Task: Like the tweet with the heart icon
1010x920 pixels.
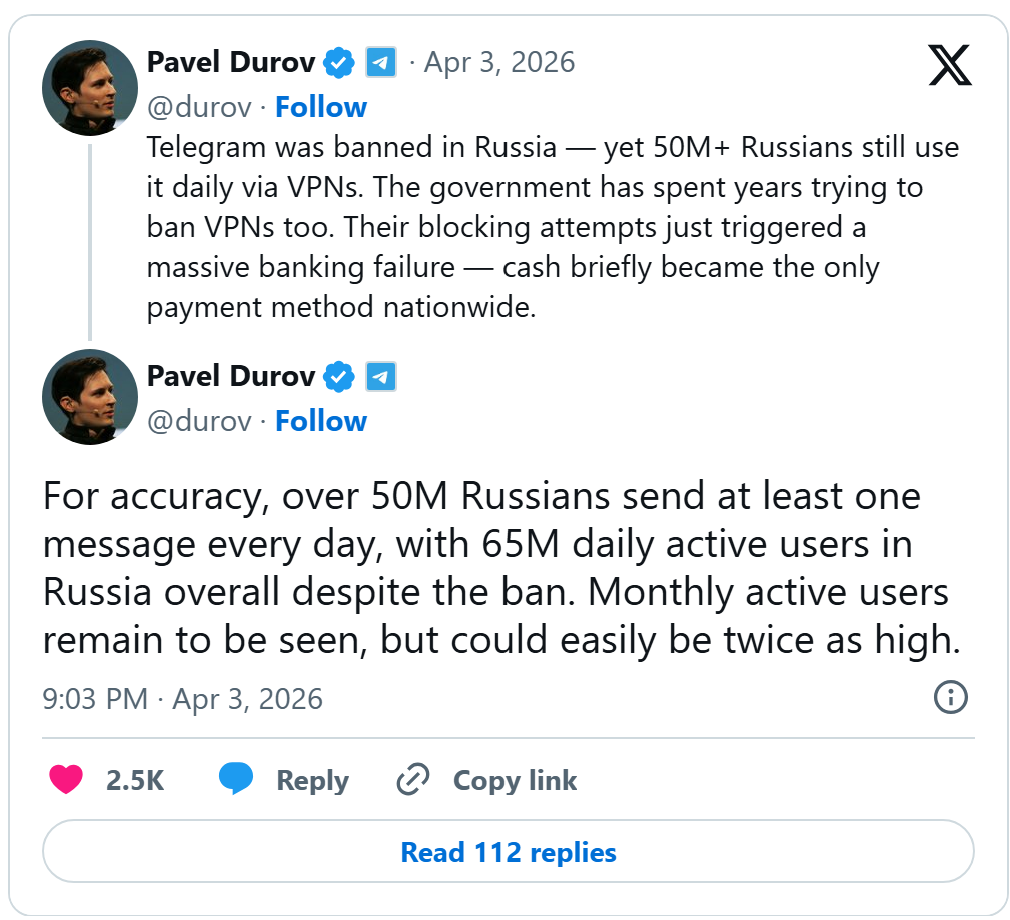Action: pyautogui.click(x=66, y=780)
